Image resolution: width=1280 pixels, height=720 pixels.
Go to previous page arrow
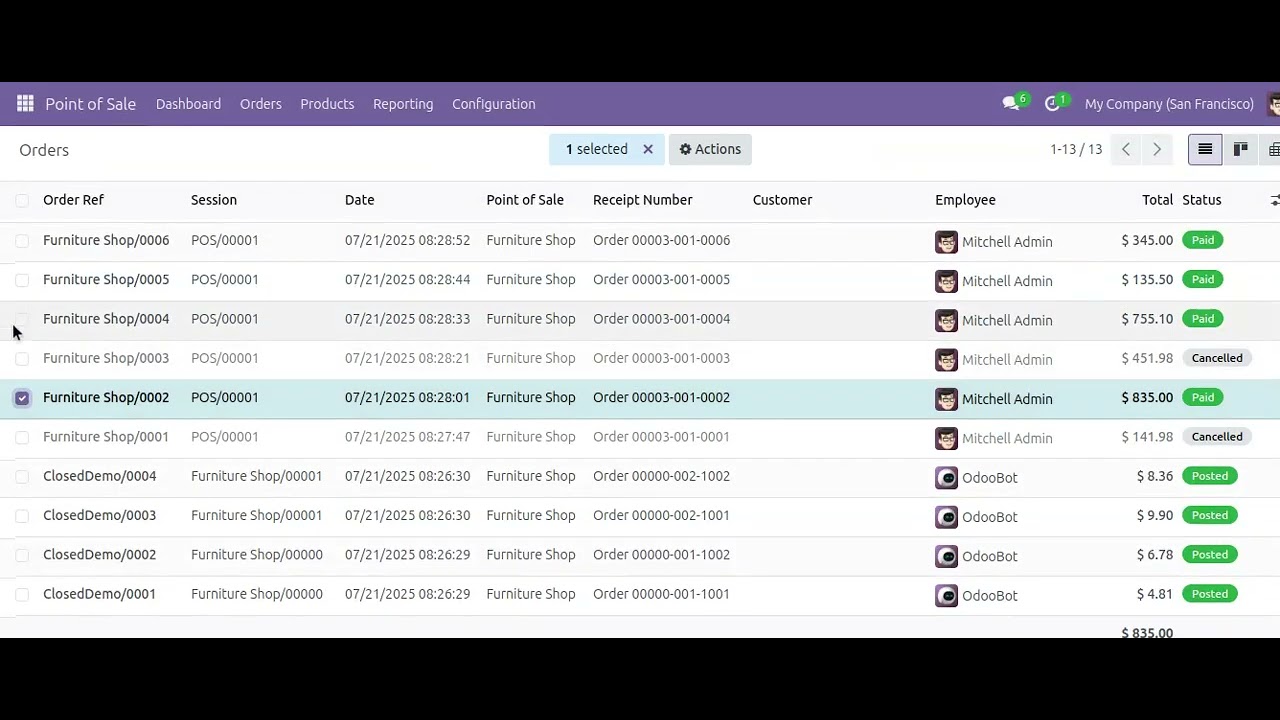click(x=1126, y=149)
